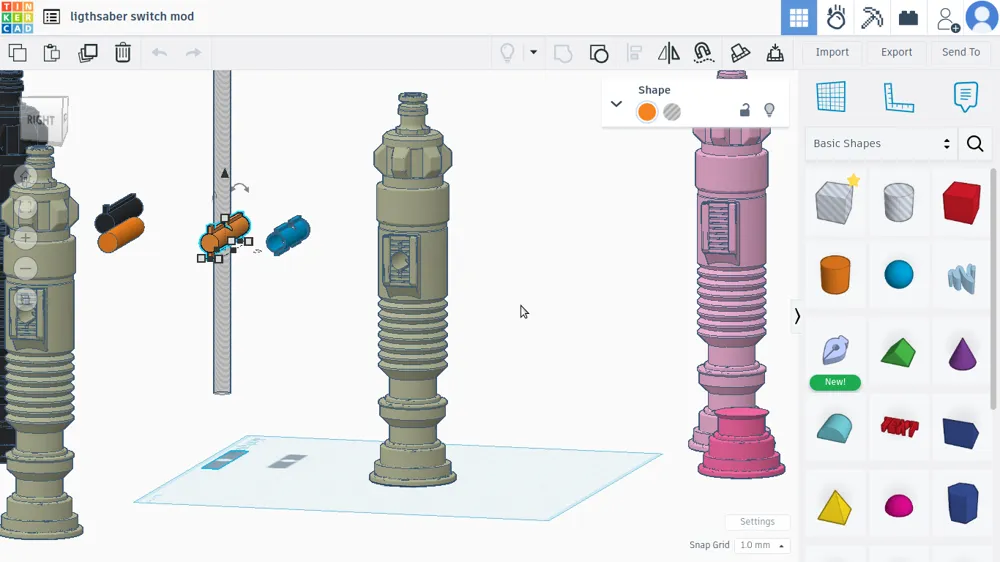This screenshot has width=1000, height=562.
Task: Pick the purple Cone shape
Action: (962, 353)
